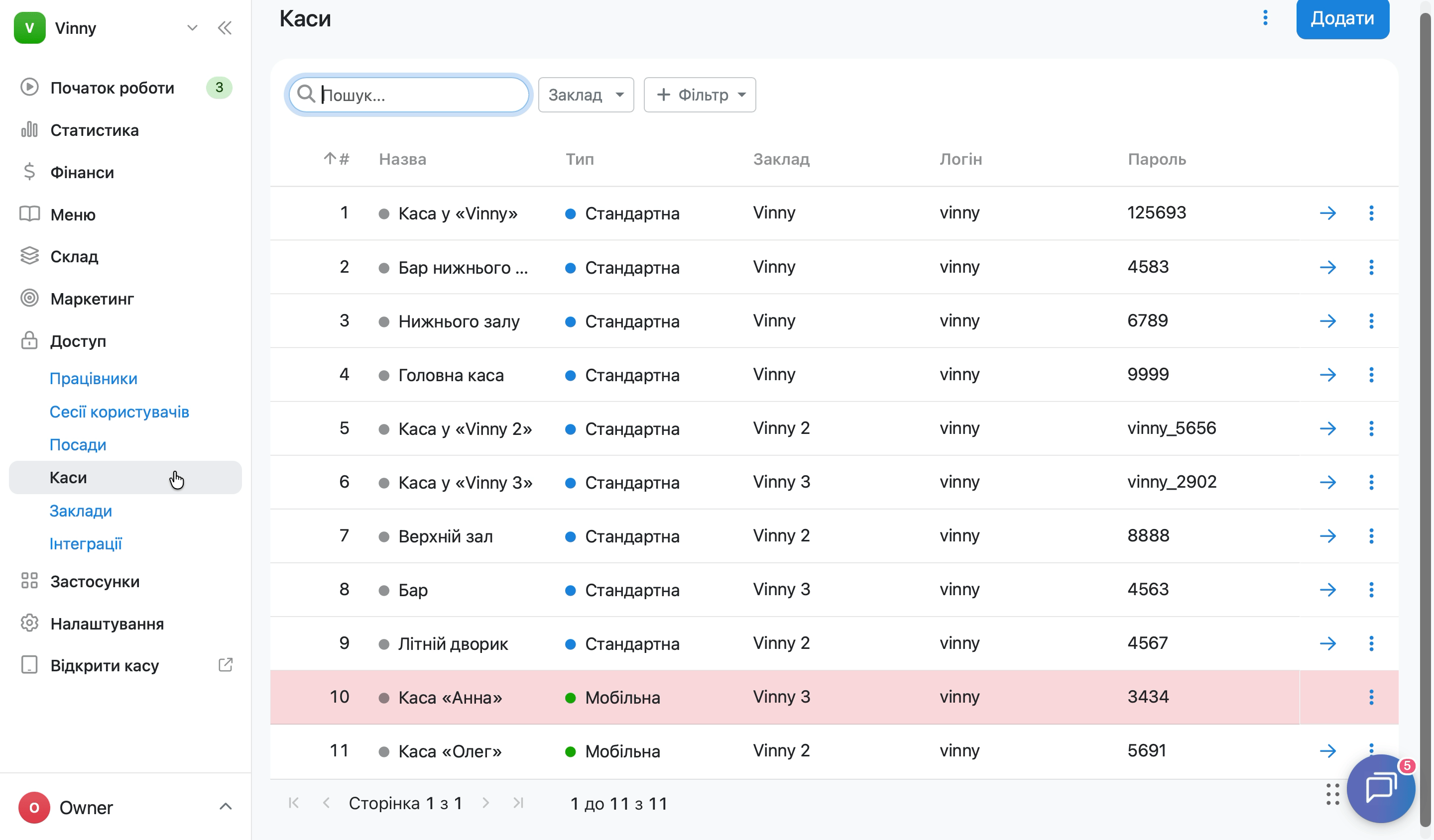The height and width of the screenshot is (840, 1434).
Task: Click password cell vinny_5656
Action: [x=1171, y=428]
